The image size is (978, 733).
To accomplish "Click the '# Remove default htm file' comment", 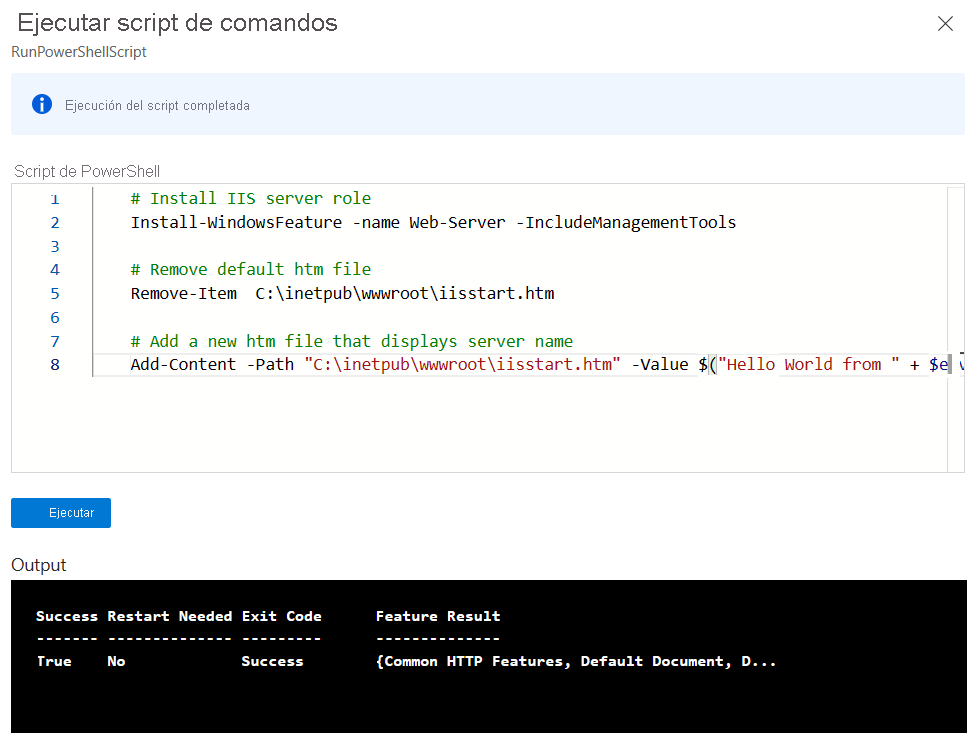I will [251, 269].
